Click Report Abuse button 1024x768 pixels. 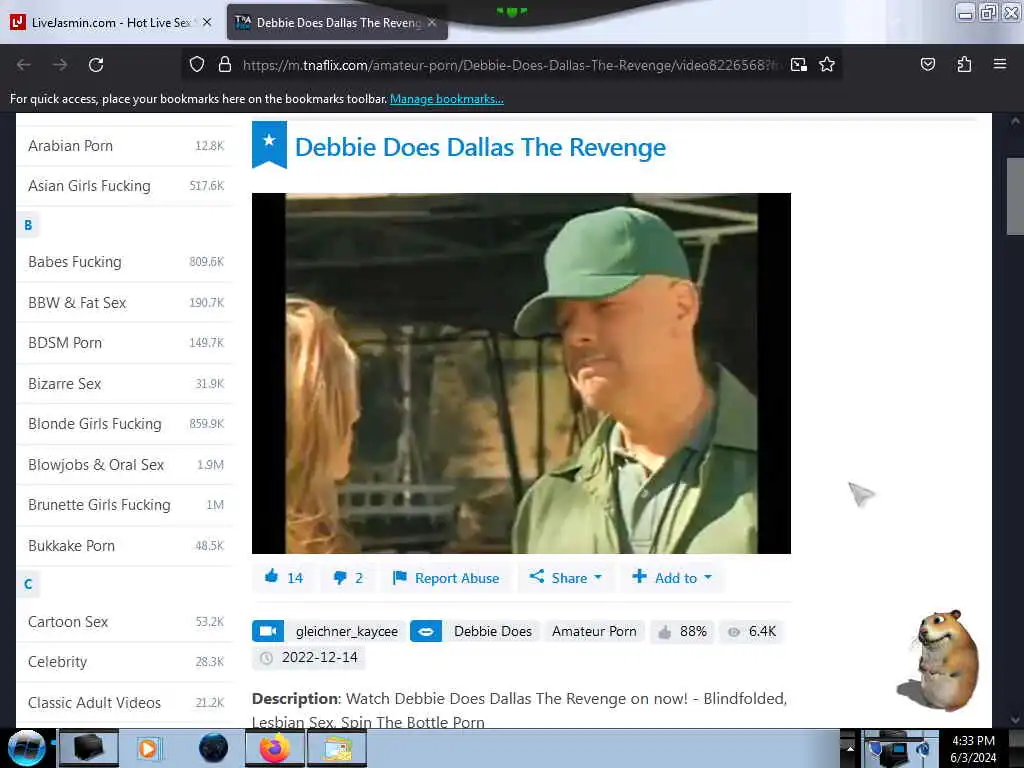point(446,578)
